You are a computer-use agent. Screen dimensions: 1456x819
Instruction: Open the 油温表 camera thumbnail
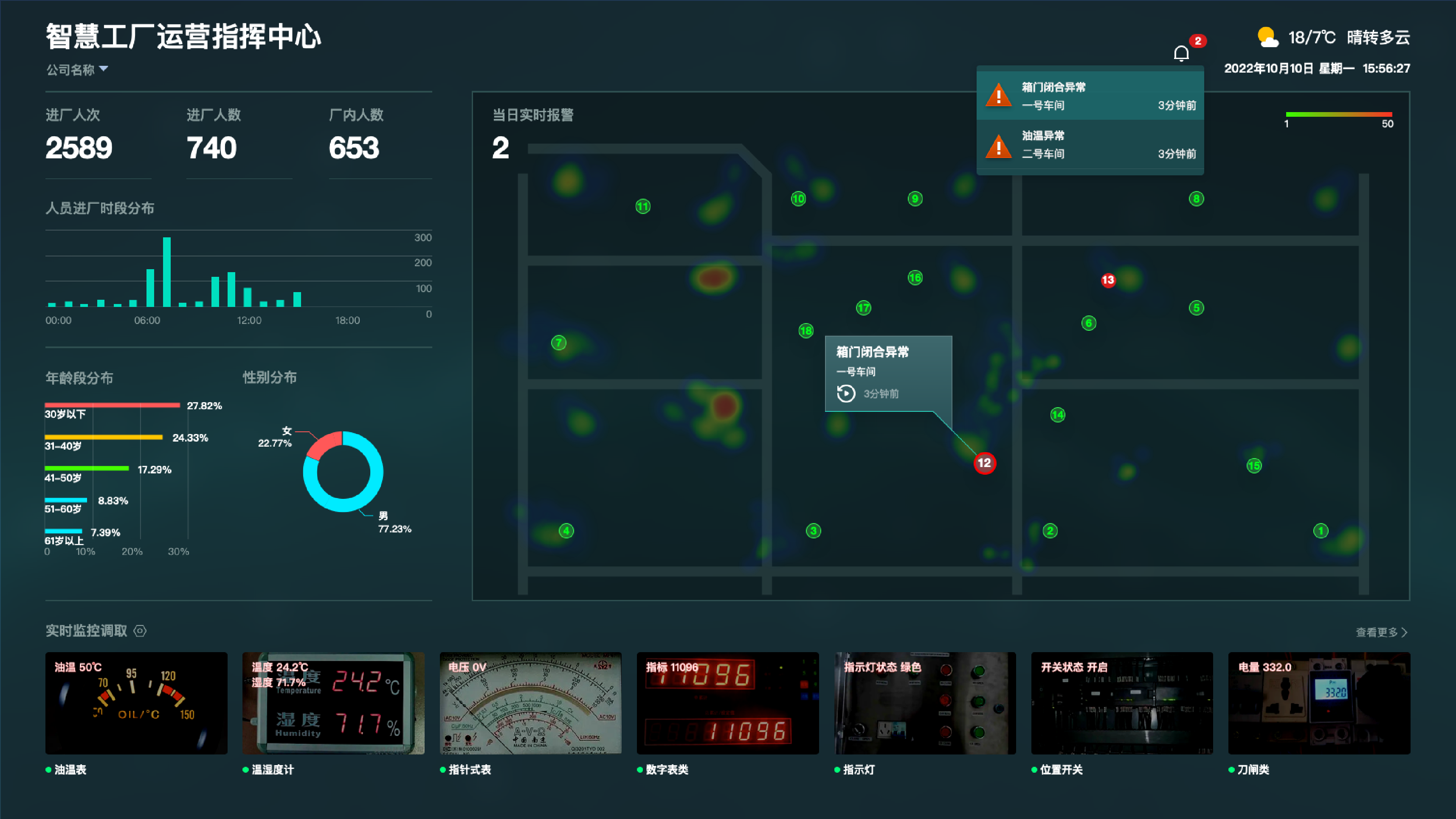click(x=136, y=703)
